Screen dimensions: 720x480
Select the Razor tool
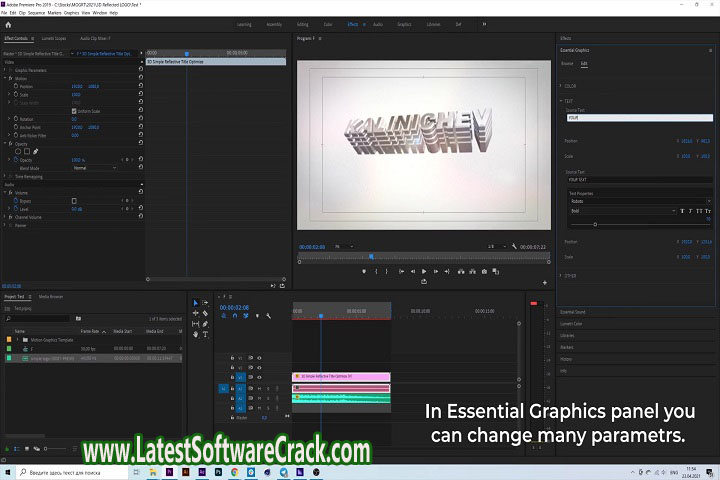[205, 313]
